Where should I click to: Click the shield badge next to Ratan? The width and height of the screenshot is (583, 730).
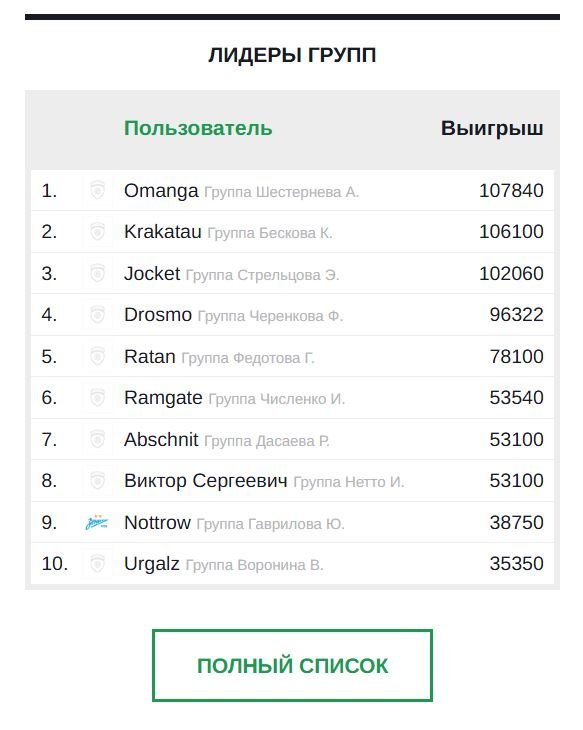[x=97, y=356]
